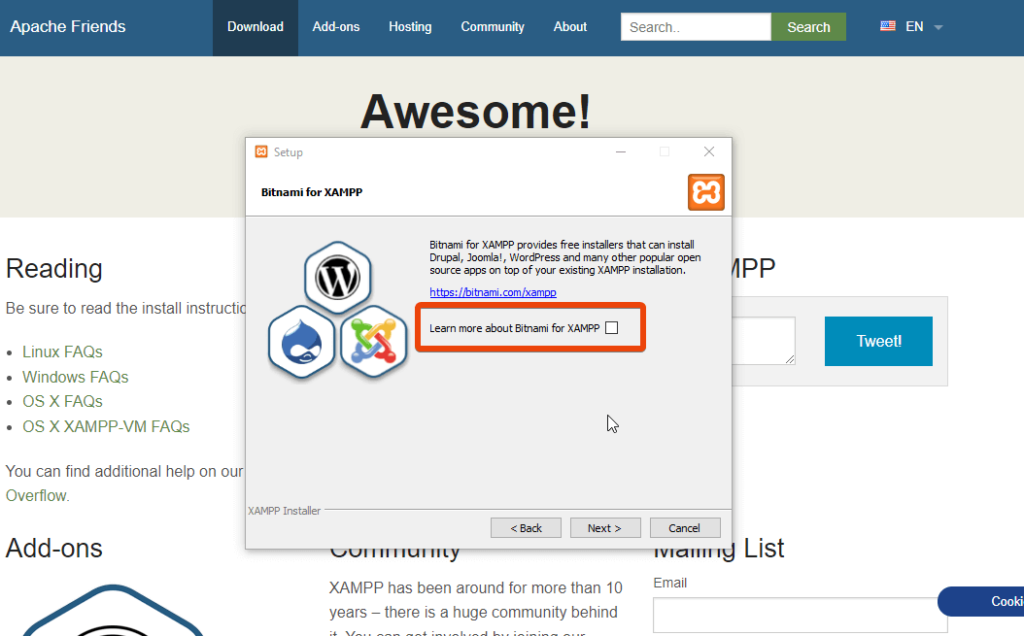The width and height of the screenshot is (1024, 636).
Task: Open the About page from the navbar
Action: [x=570, y=27]
